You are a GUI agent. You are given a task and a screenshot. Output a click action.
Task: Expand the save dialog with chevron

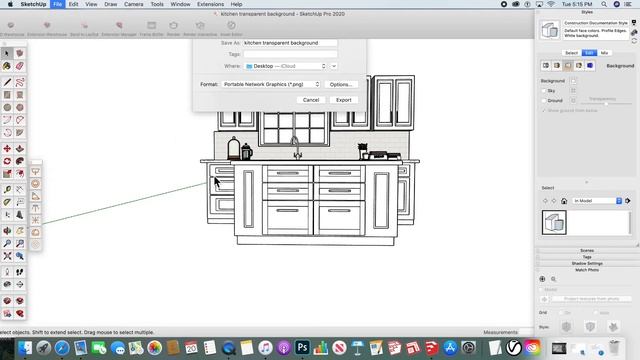point(334,66)
